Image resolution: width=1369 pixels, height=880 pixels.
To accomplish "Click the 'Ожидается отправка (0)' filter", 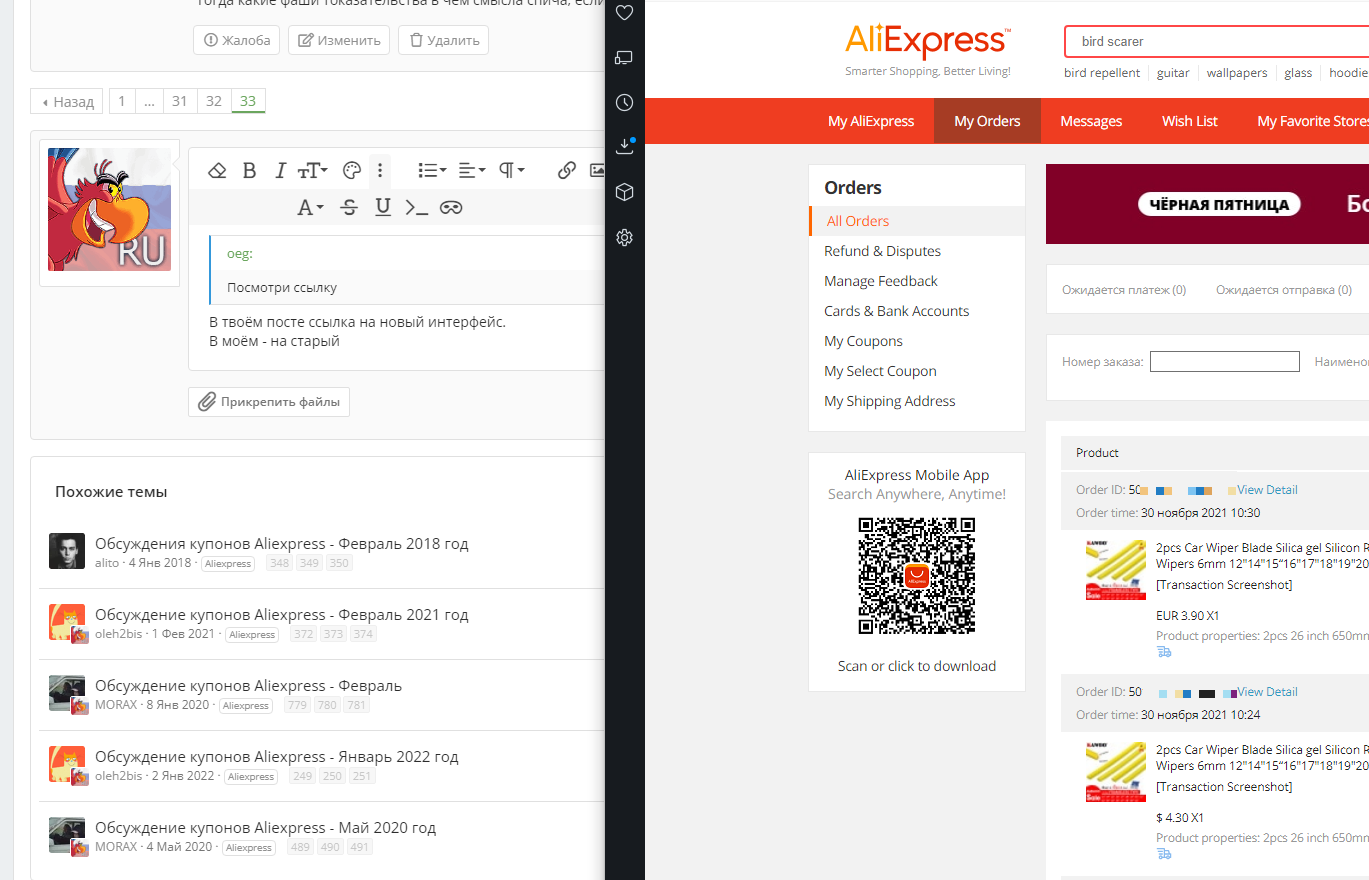I will [x=1283, y=290].
